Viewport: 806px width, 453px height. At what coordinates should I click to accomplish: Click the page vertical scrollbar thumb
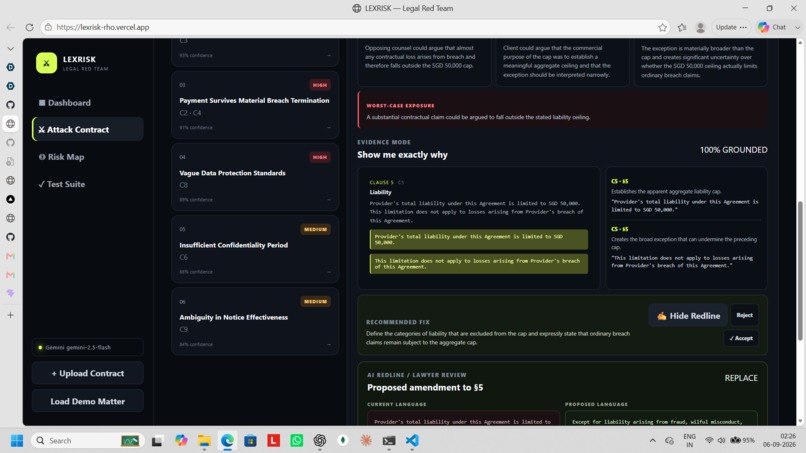[800, 271]
